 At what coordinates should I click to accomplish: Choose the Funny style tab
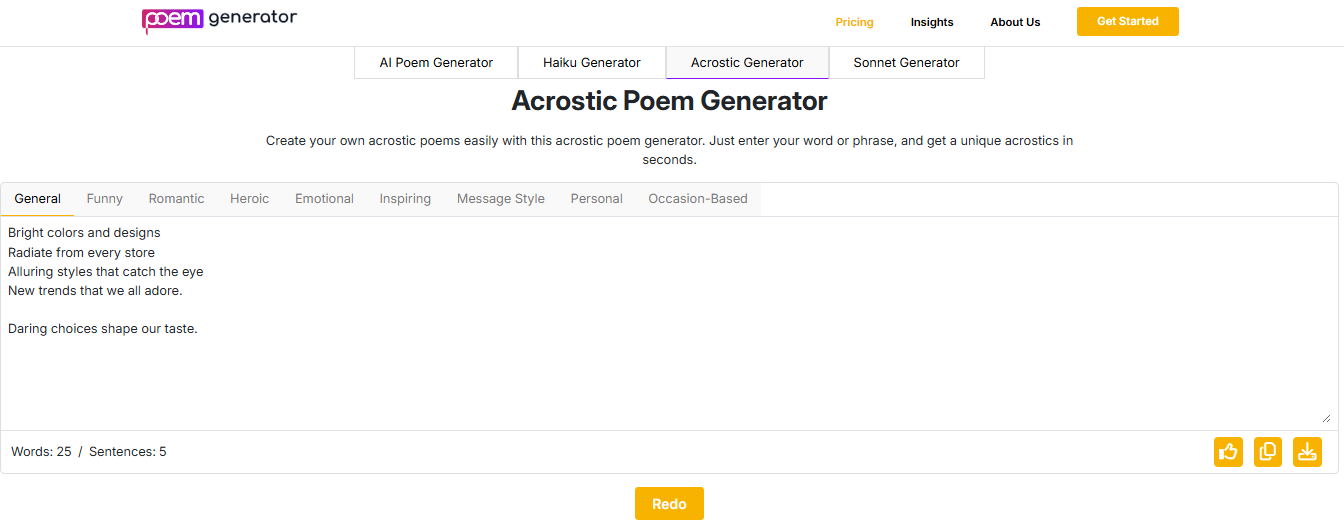(x=105, y=199)
